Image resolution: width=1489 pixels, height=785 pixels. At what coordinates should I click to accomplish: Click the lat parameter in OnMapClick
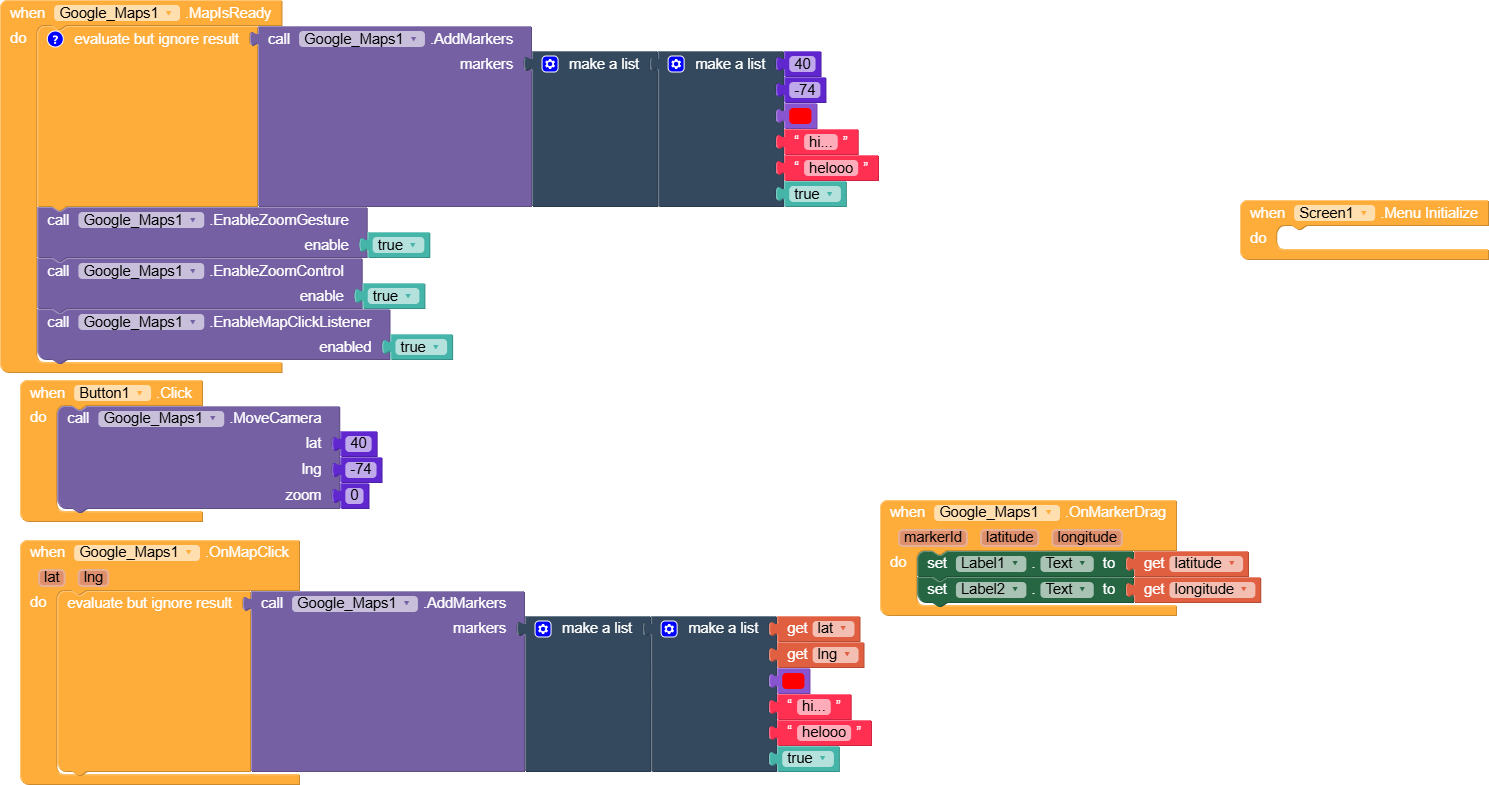click(52, 578)
